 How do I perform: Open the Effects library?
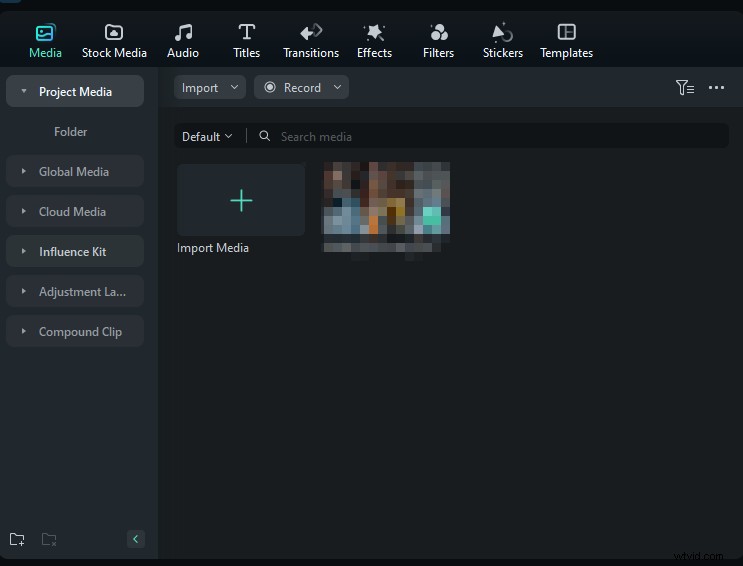tap(374, 41)
